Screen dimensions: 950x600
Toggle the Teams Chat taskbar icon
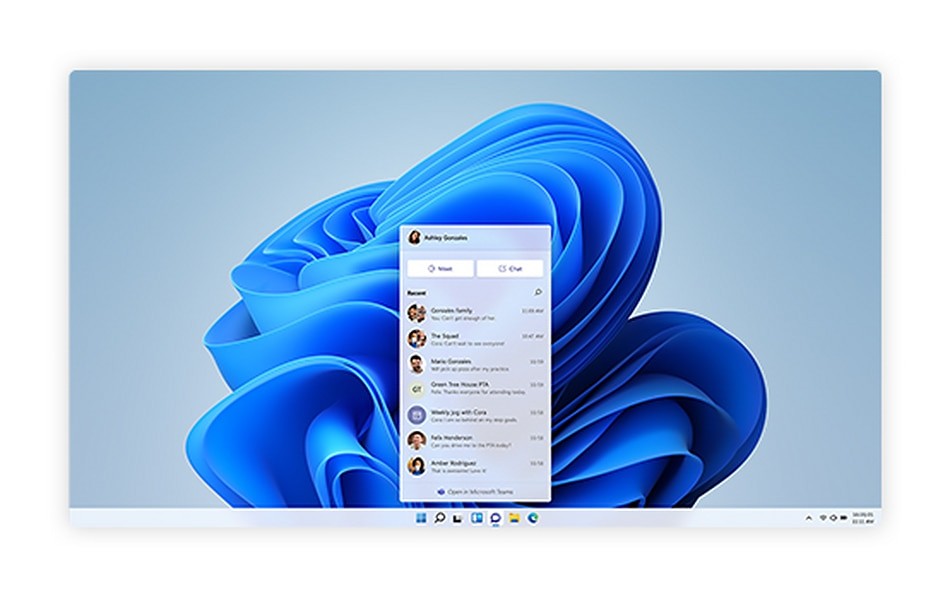tap(495, 518)
